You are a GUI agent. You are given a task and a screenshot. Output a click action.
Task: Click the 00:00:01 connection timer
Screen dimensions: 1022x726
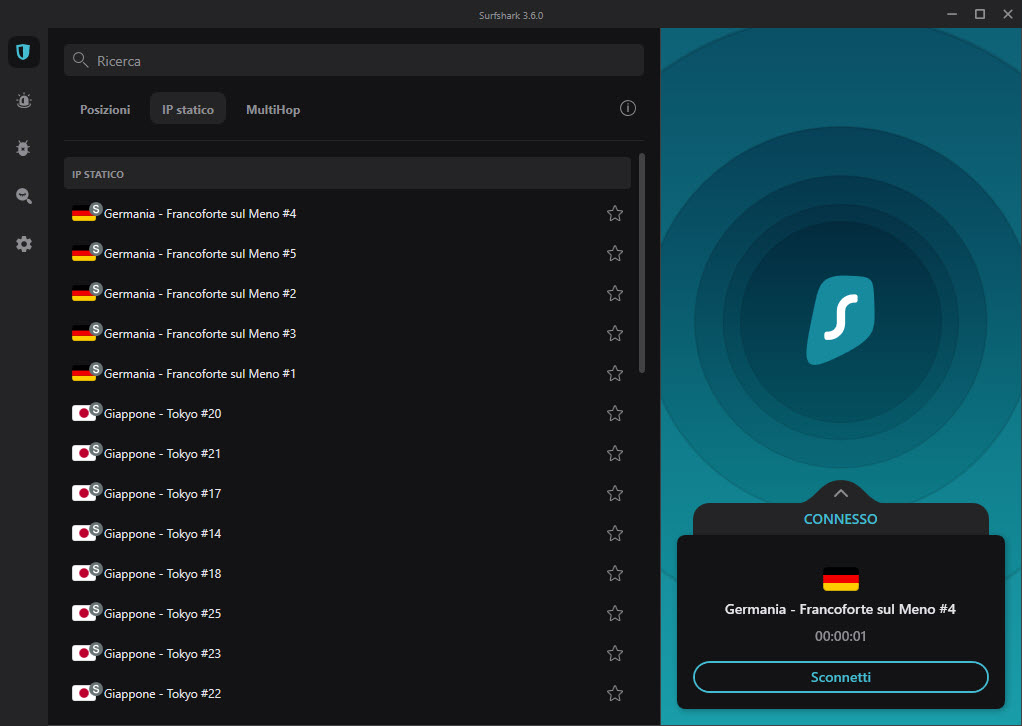(841, 636)
